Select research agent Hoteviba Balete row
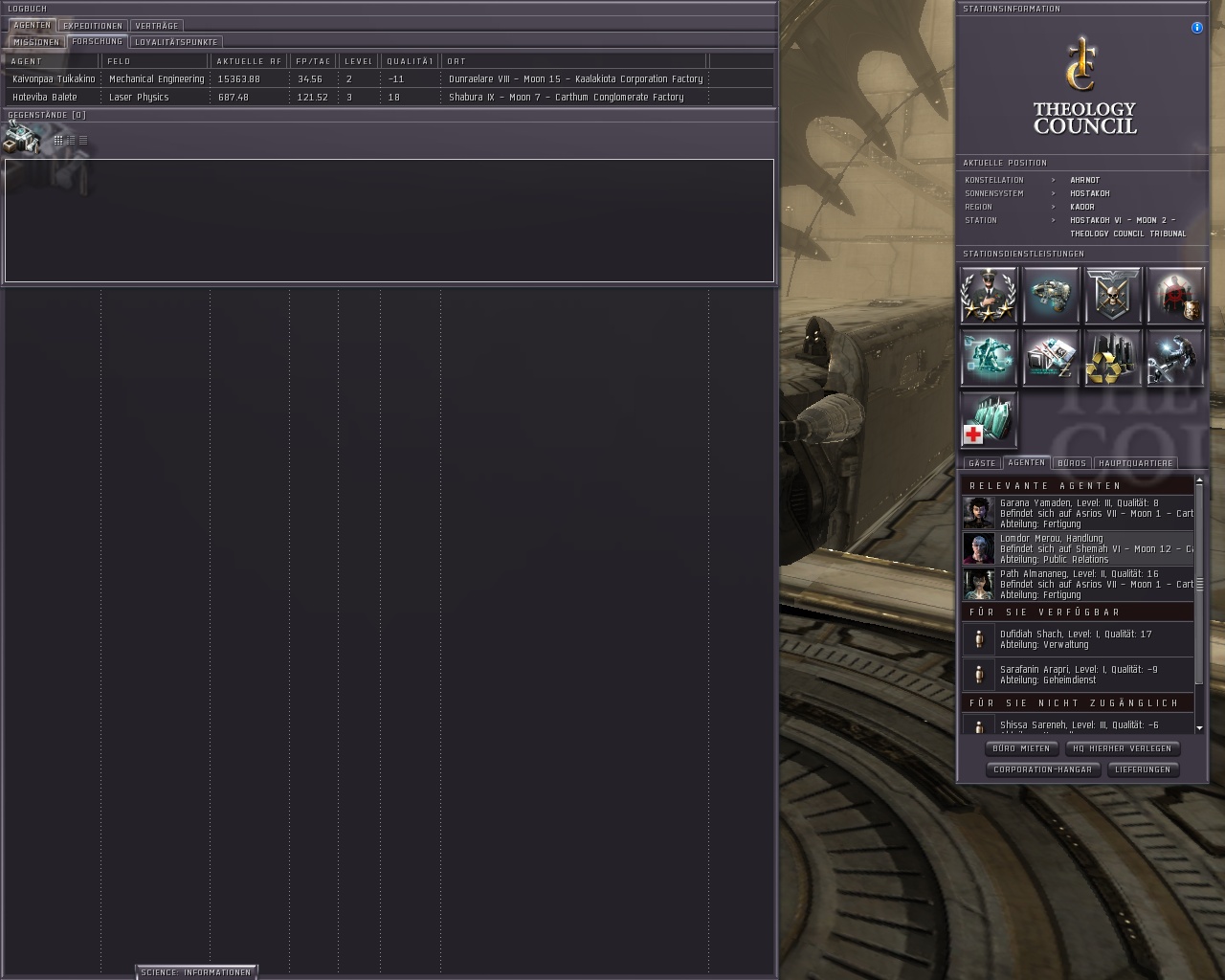The width and height of the screenshot is (1225, 980). [x=389, y=98]
